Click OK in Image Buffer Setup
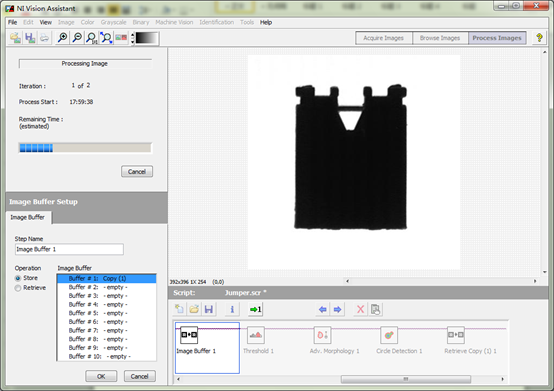The width and height of the screenshot is (554, 391). pos(101,376)
